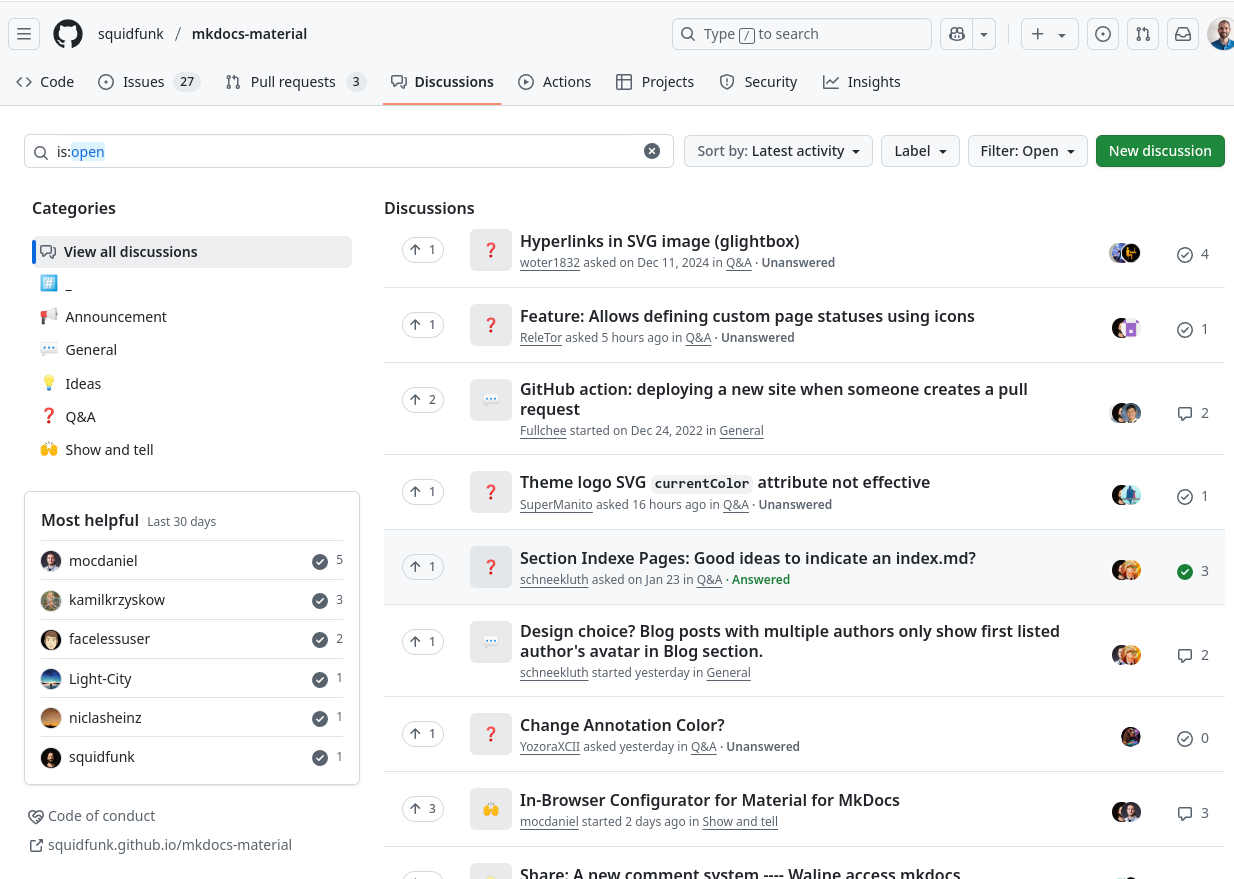
Task: Select the Q&A category in sidebar
Action: click(x=192, y=417)
